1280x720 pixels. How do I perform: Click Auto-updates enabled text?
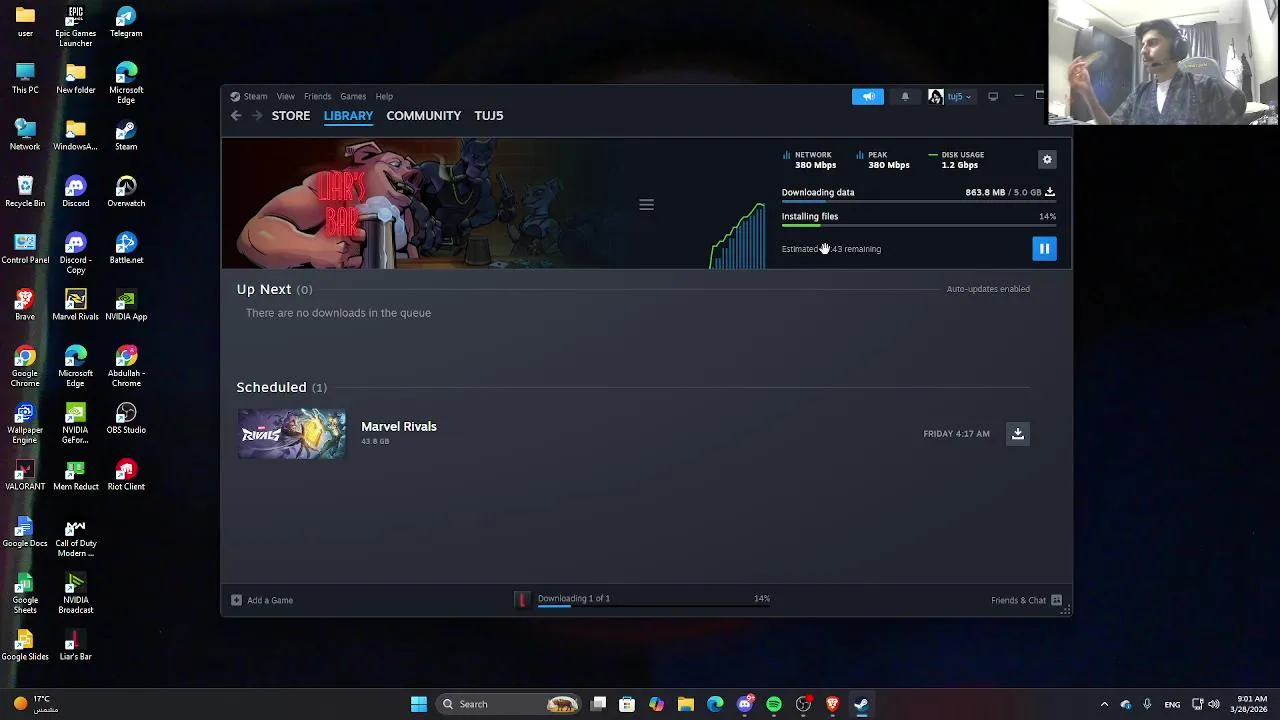[x=988, y=289]
